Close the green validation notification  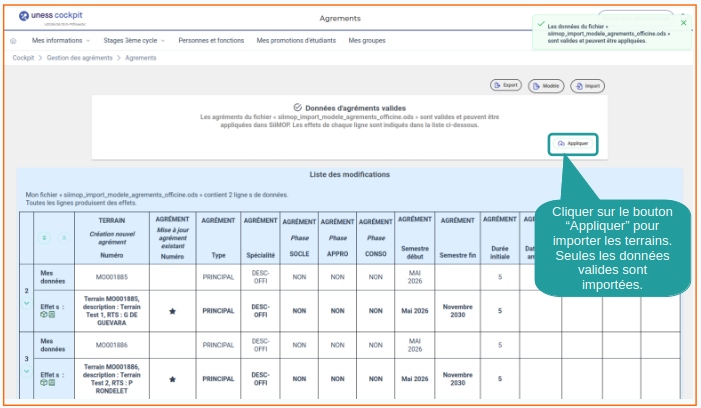683,23
